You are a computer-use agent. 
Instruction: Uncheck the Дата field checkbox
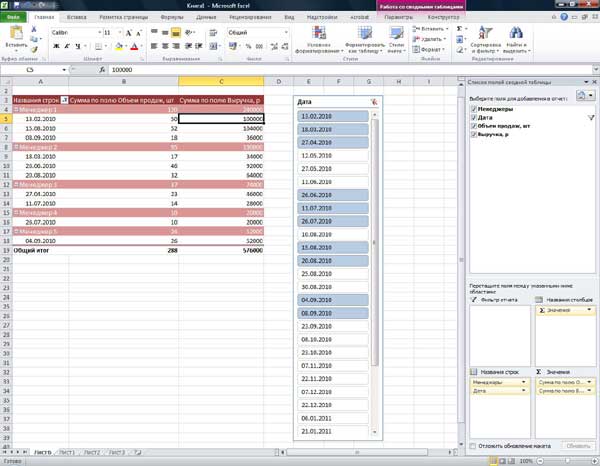[x=474, y=117]
